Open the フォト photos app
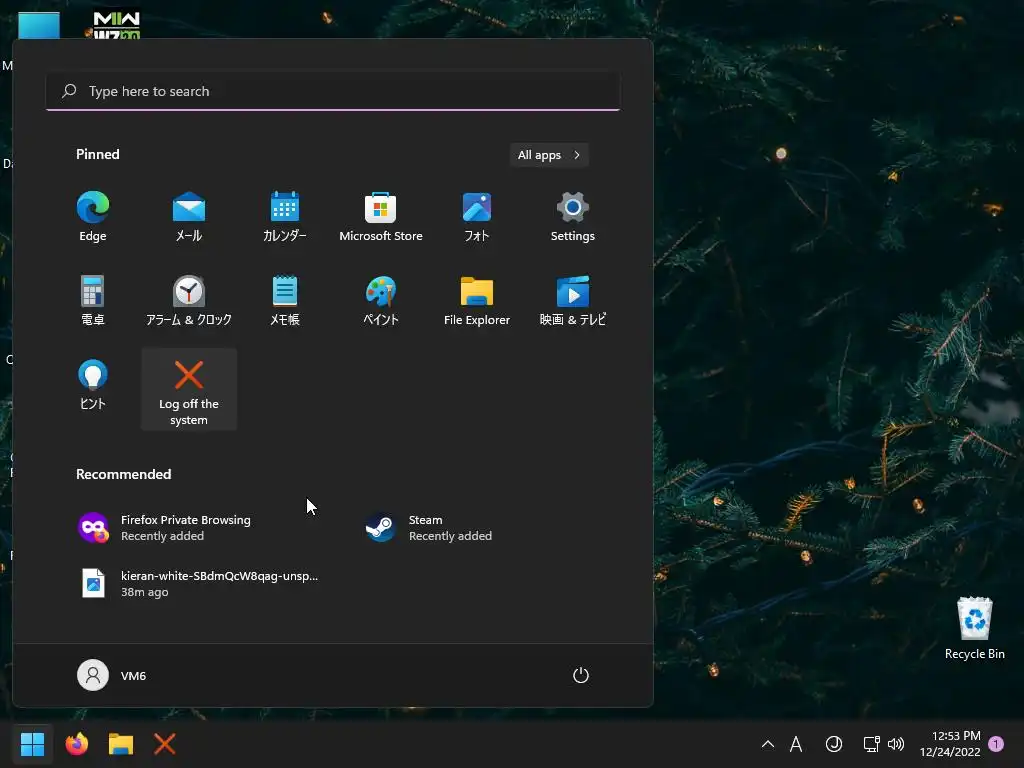 (477, 217)
